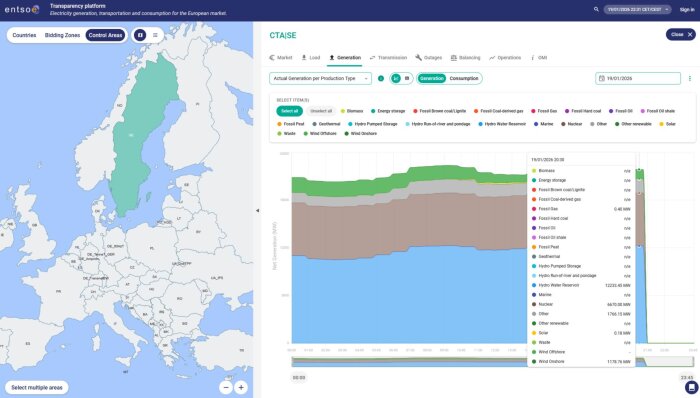Click the Market tab icon
Viewport: 700px width, 398px height.
coord(272,58)
